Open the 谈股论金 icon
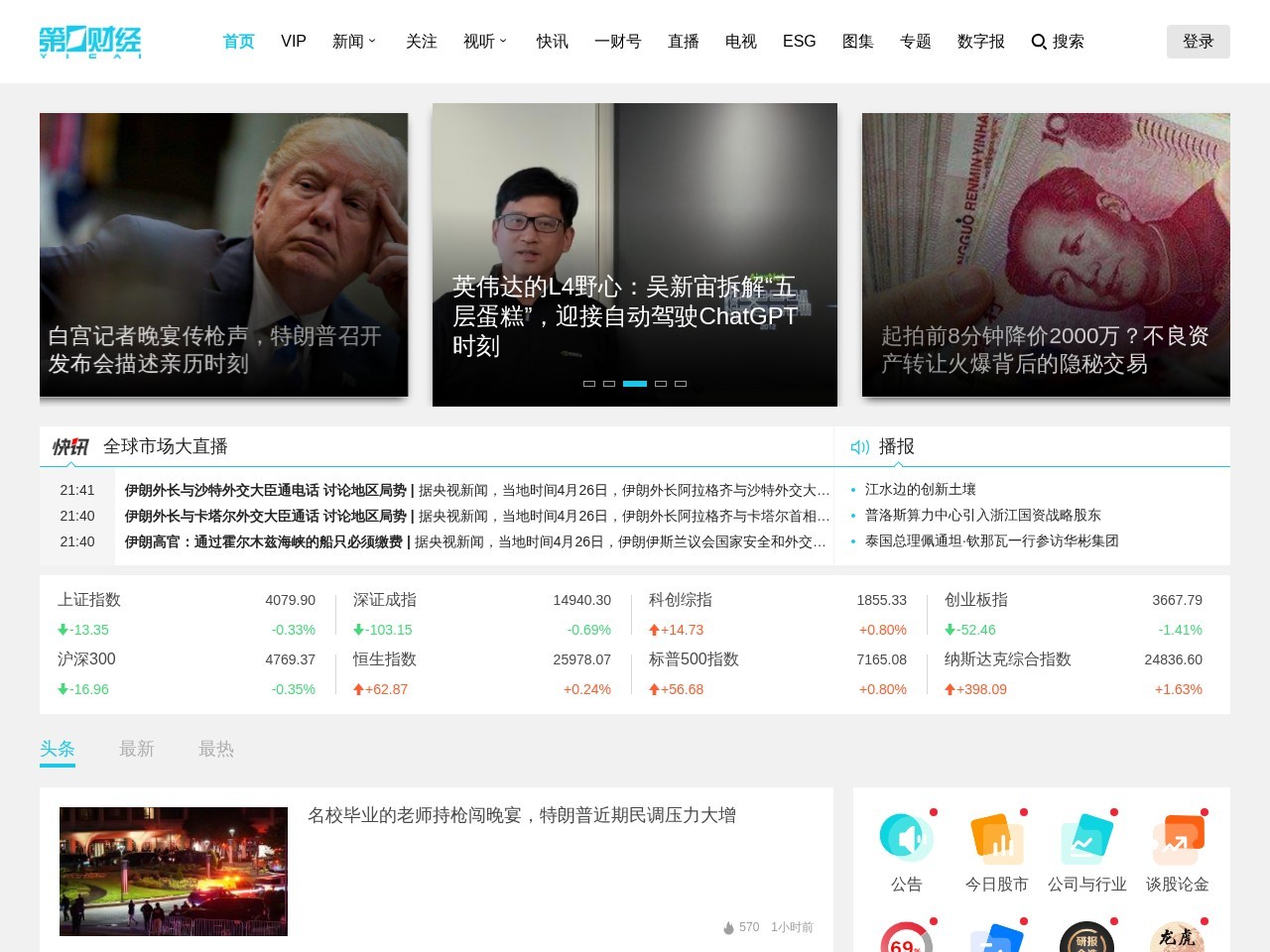This screenshot has height=952, width=1270. coord(1177,838)
